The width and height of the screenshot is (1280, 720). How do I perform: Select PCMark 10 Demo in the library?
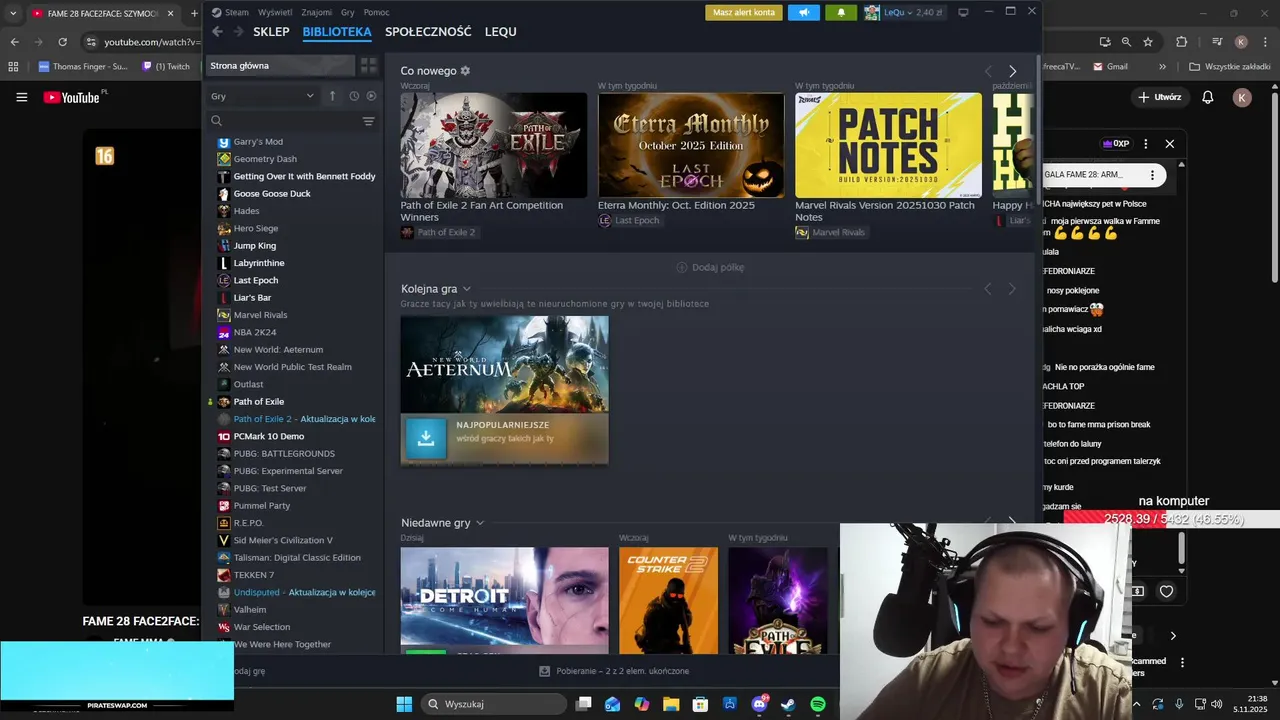pos(269,436)
